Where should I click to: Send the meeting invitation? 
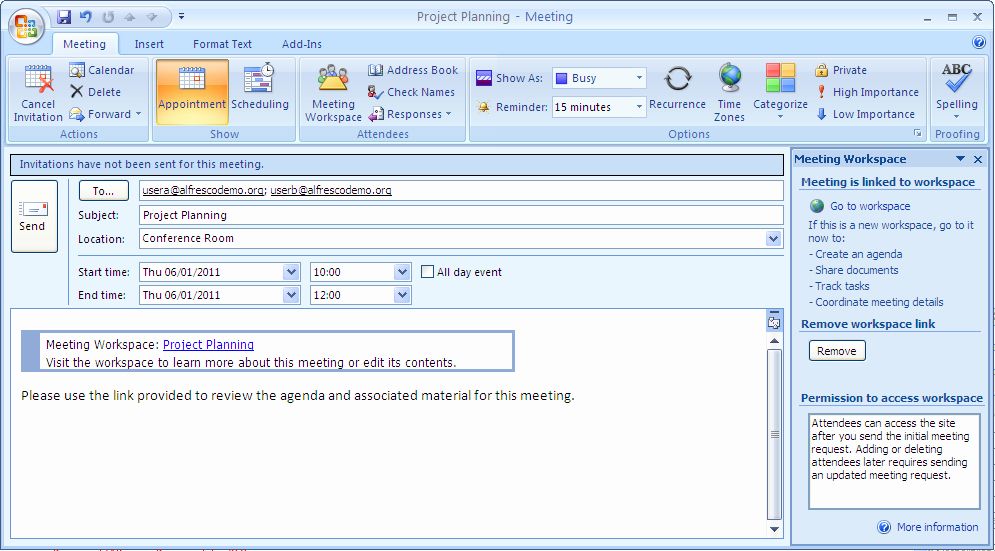34,216
